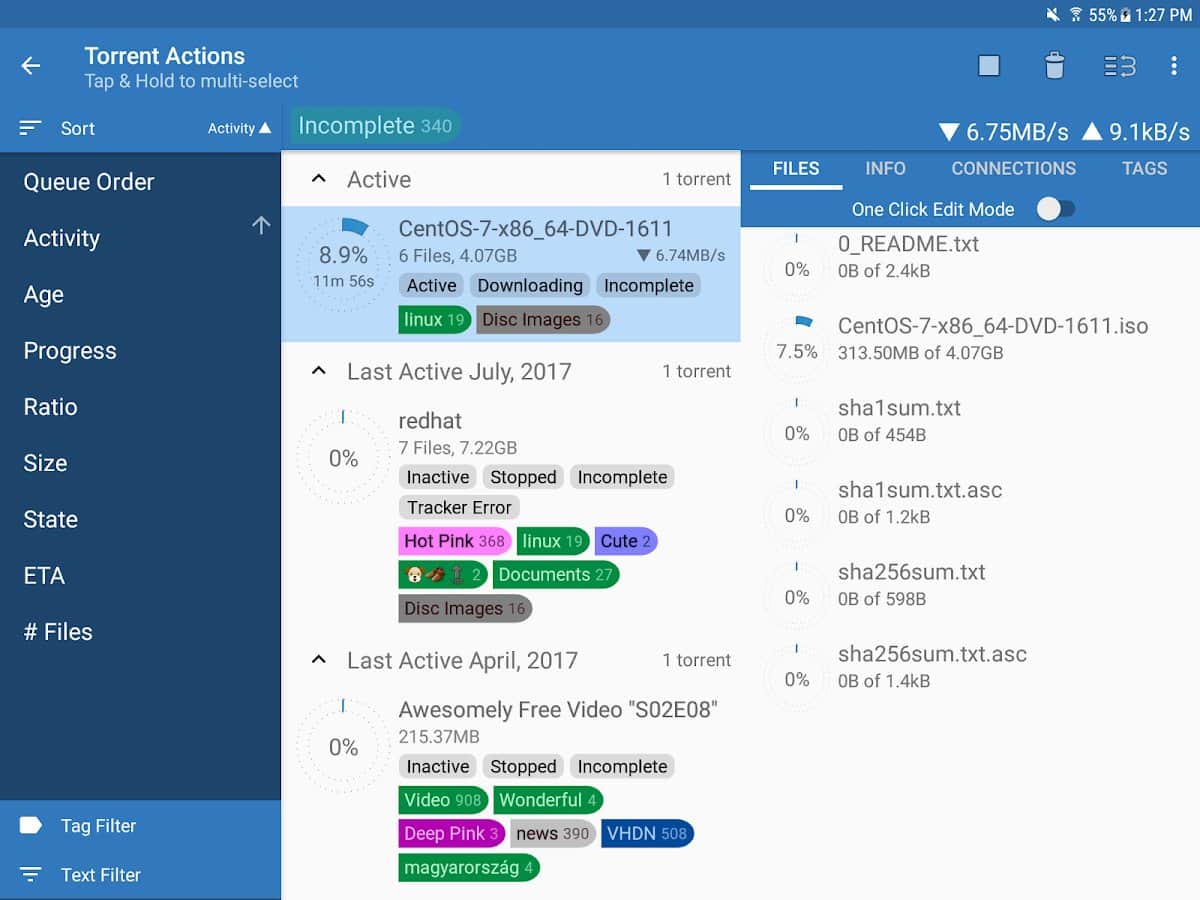Collapse the Last Active July, 2017 group
Image resolution: width=1200 pixels, height=900 pixels.
[319, 371]
